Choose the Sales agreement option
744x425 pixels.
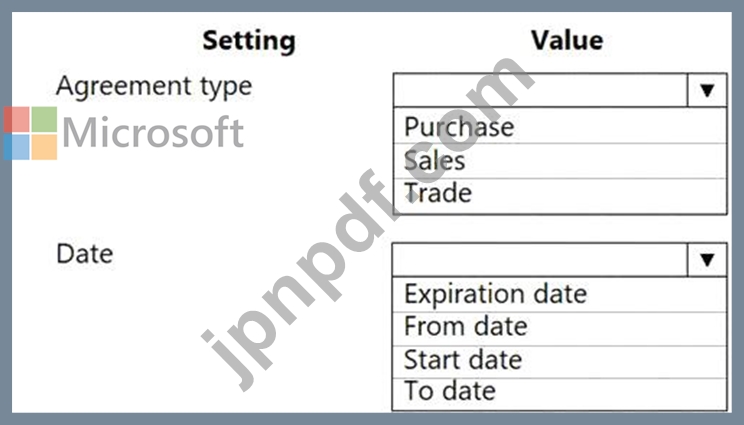coord(435,160)
